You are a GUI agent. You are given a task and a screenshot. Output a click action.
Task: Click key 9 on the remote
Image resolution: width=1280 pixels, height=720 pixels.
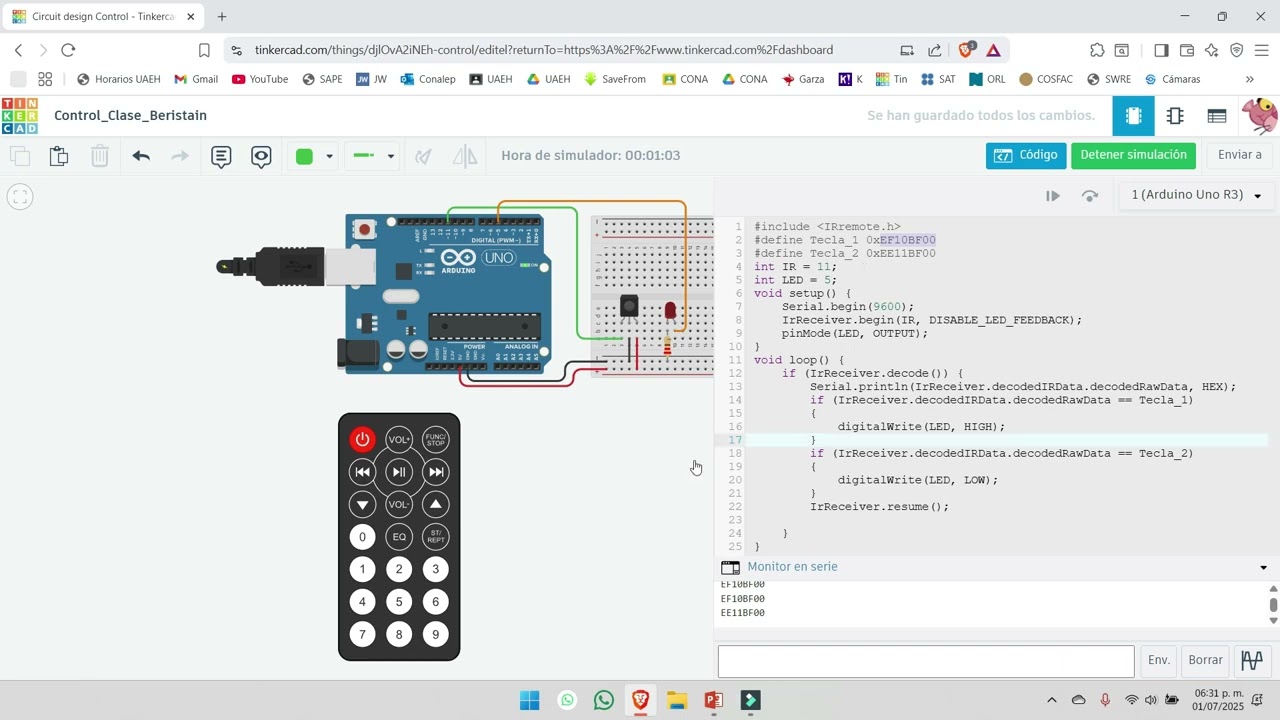click(436, 634)
